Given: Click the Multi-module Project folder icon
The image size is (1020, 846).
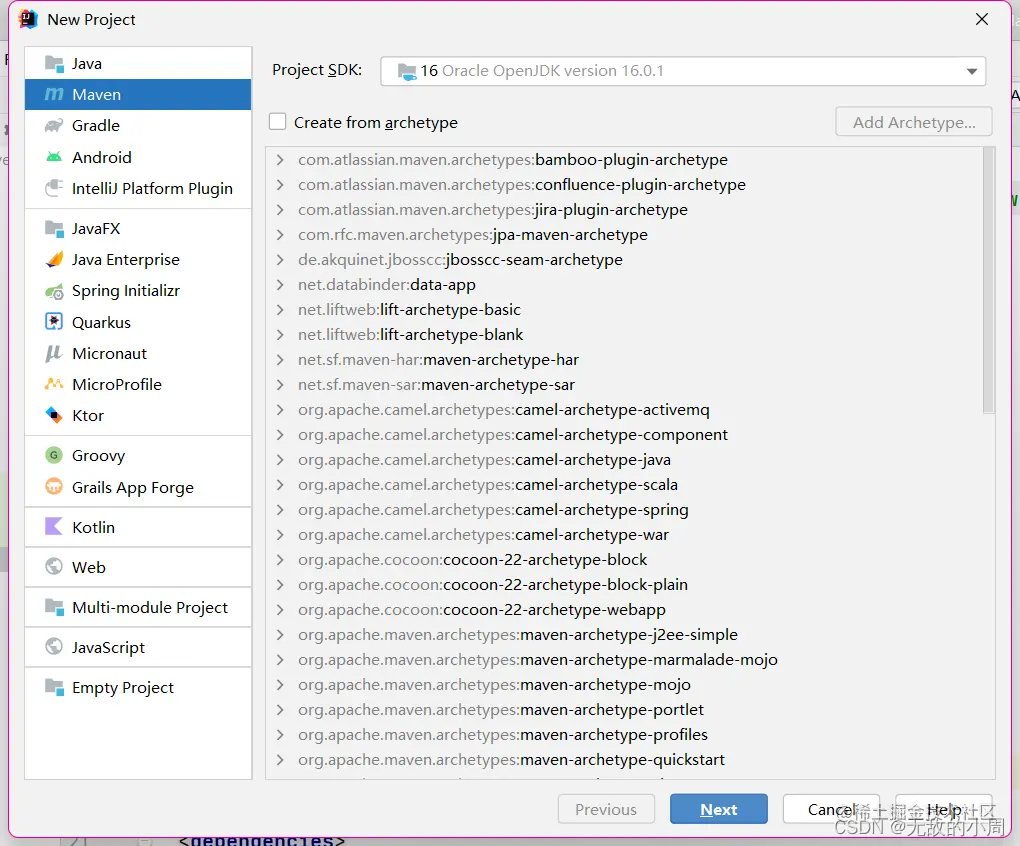Looking at the screenshot, I should point(54,607).
